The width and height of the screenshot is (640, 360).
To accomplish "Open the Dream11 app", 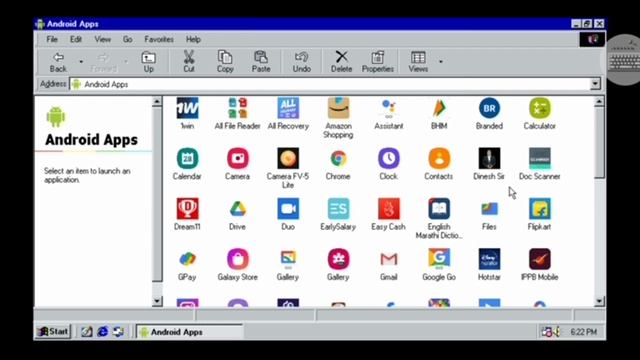I will 187,209.
